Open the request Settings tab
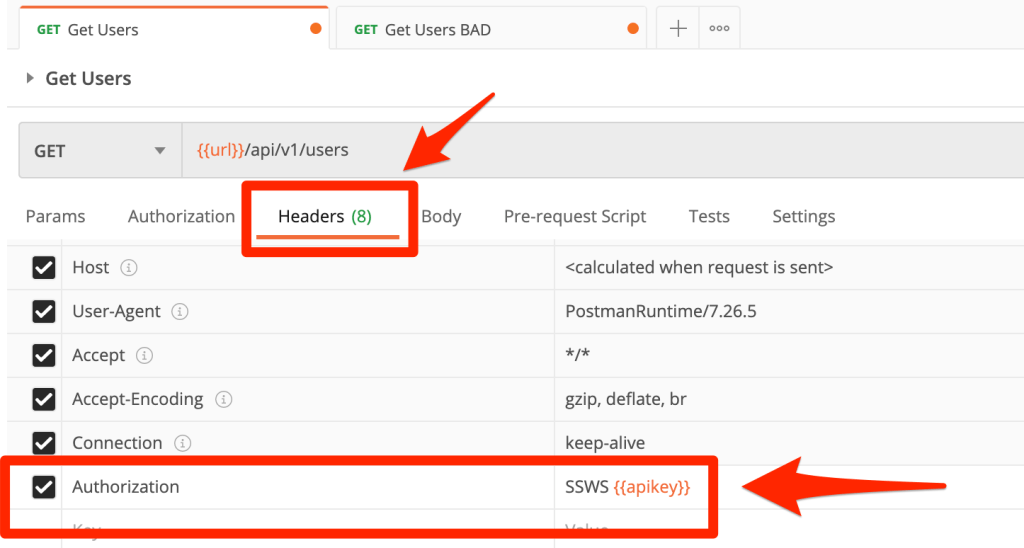The image size is (1024, 548). pos(803,216)
